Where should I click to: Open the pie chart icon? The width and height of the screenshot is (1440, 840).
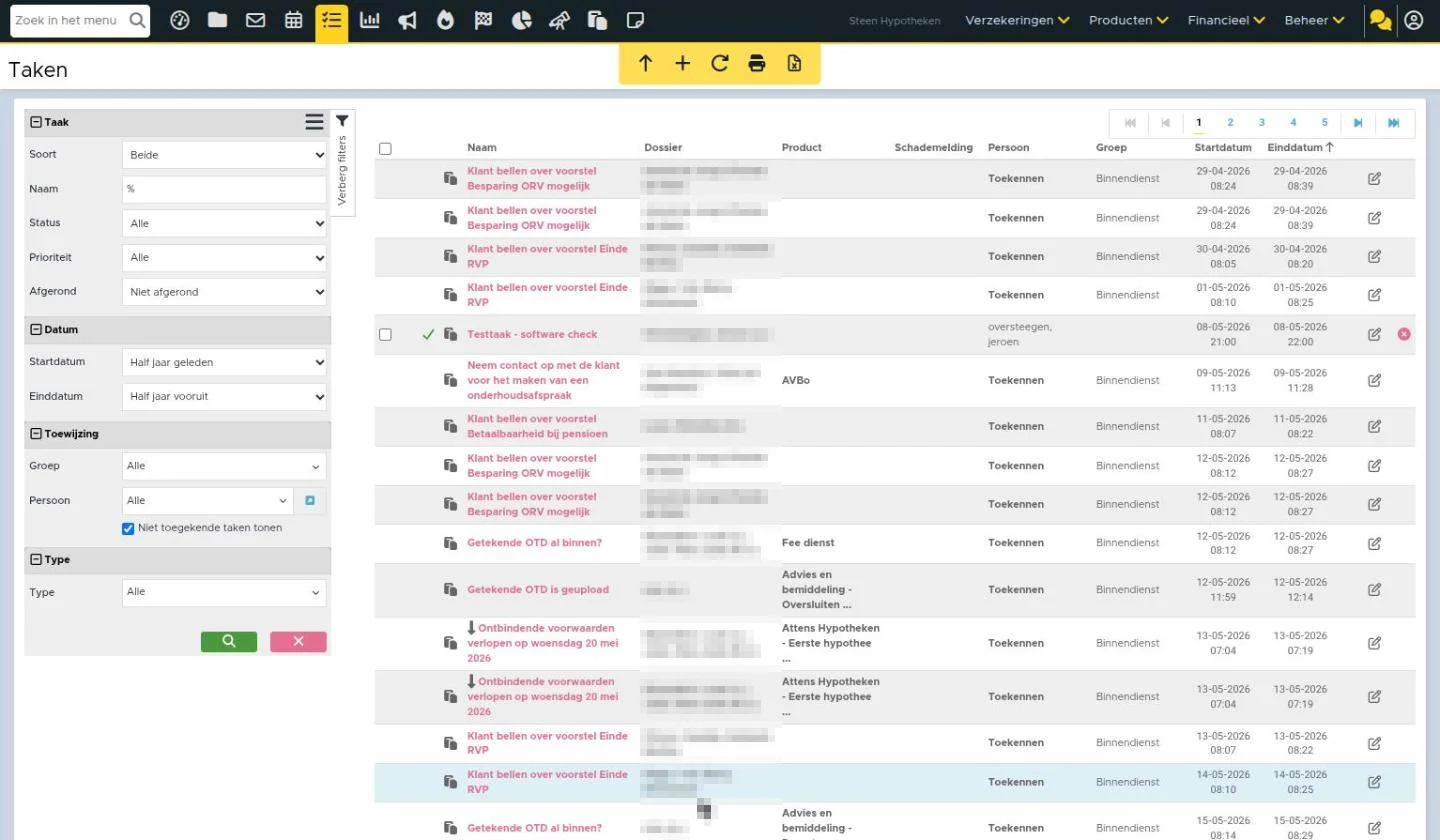(x=521, y=20)
